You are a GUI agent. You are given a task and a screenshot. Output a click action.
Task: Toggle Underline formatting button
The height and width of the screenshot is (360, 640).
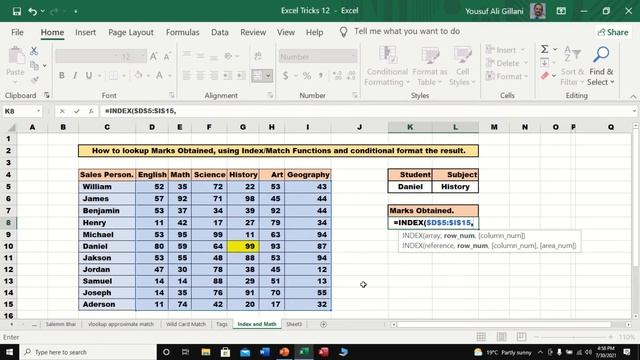(x=89, y=76)
